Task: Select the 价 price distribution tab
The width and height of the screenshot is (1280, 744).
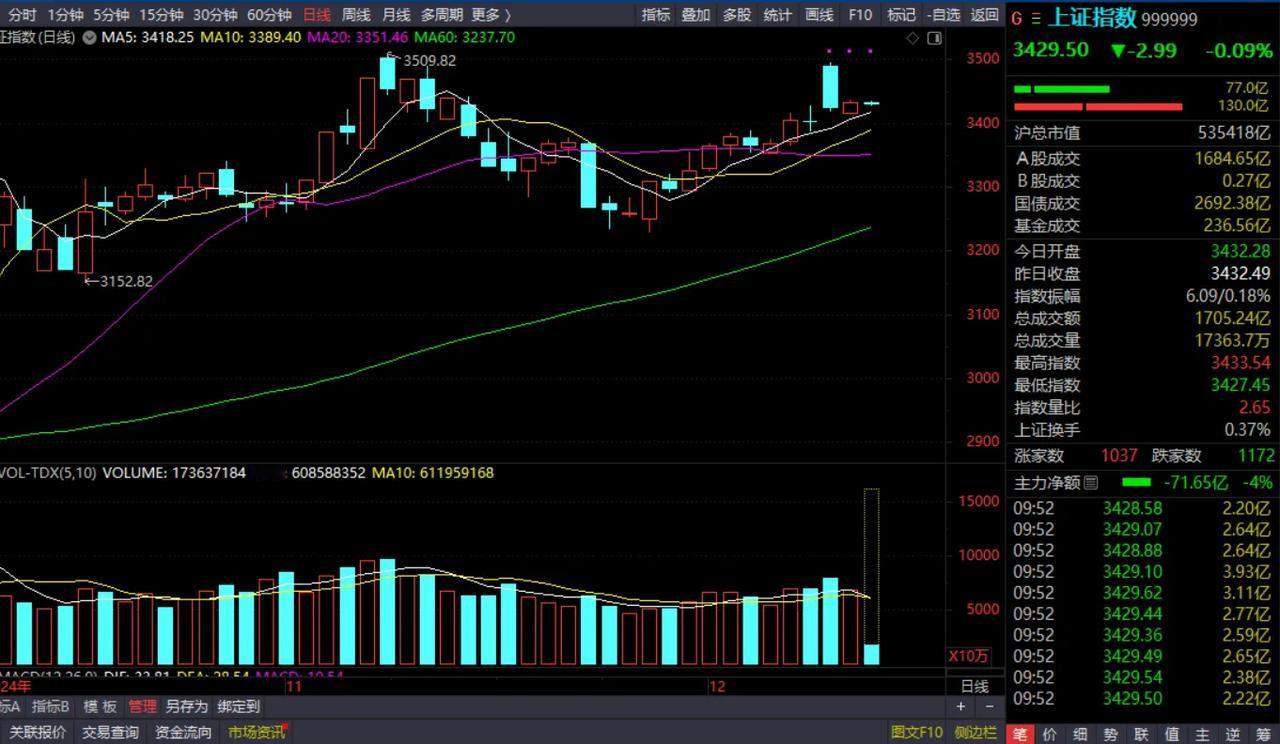Action: coord(1049,734)
